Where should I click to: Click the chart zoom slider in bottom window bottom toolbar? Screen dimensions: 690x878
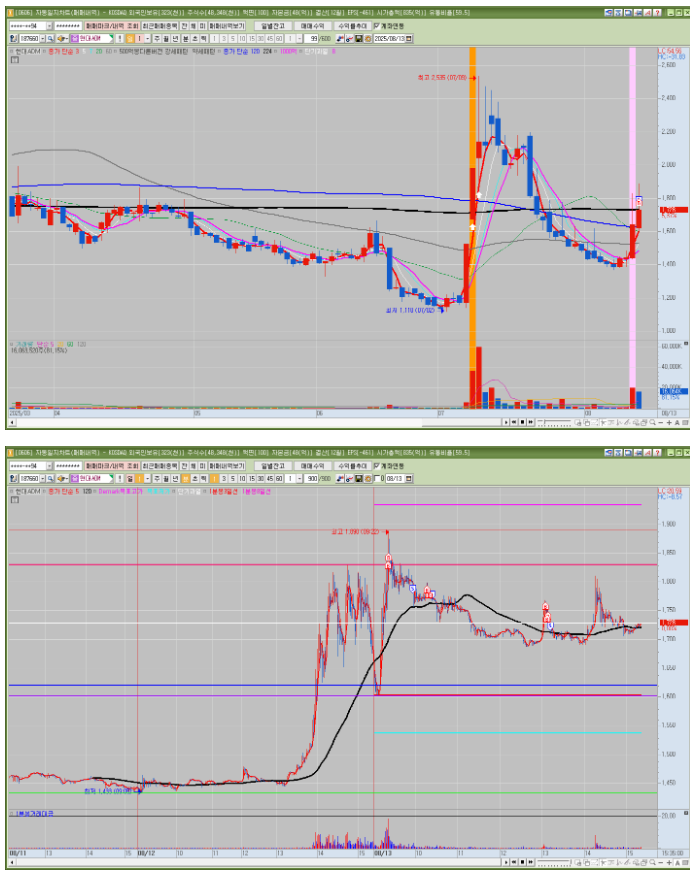click(554, 862)
